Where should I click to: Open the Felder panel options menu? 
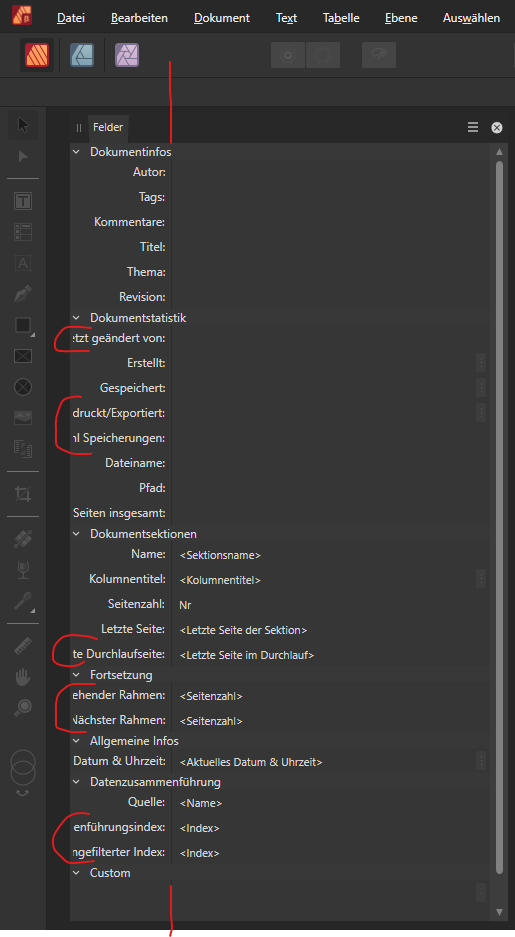coord(473,127)
